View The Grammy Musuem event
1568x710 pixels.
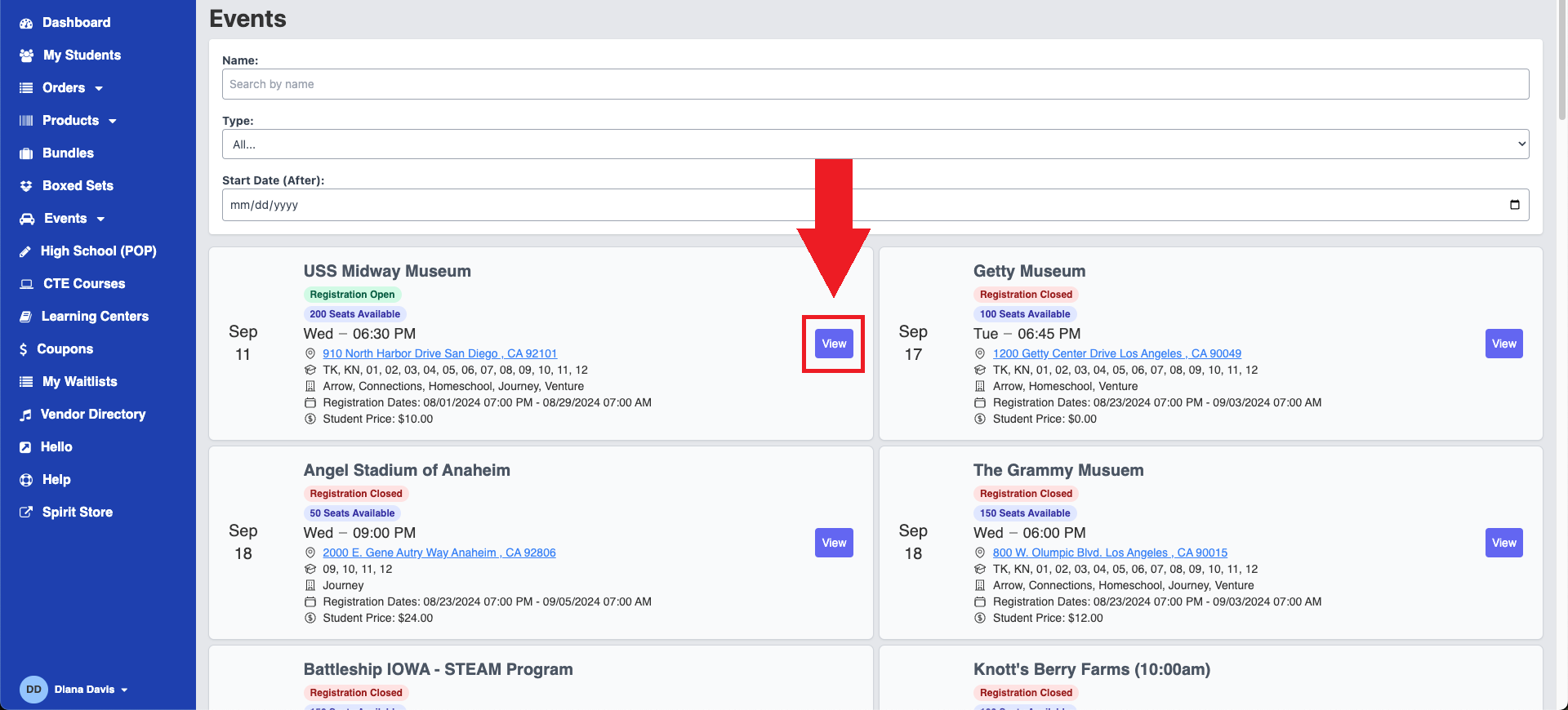point(1503,543)
